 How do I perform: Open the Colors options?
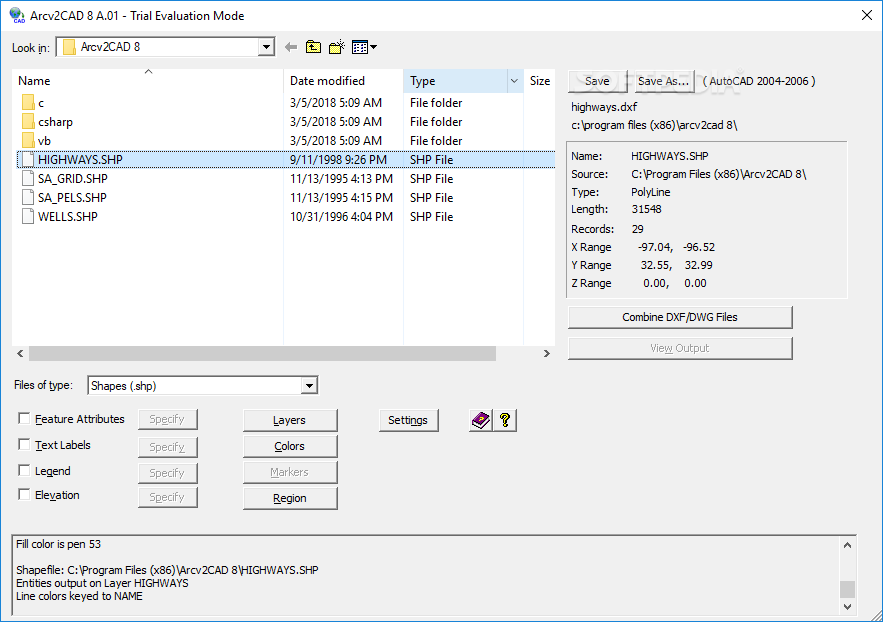click(289, 446)
